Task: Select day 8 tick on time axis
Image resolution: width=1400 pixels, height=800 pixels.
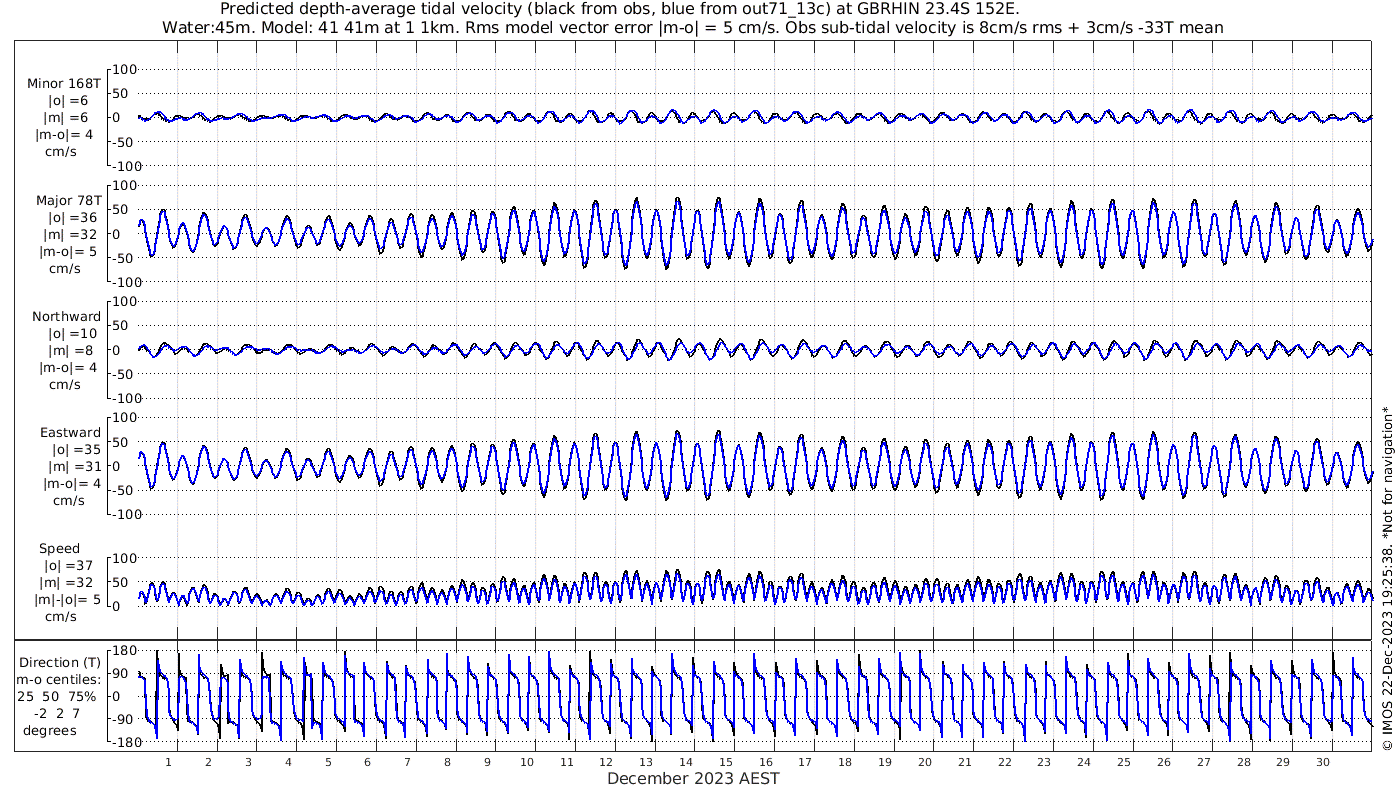Action: 447,762
